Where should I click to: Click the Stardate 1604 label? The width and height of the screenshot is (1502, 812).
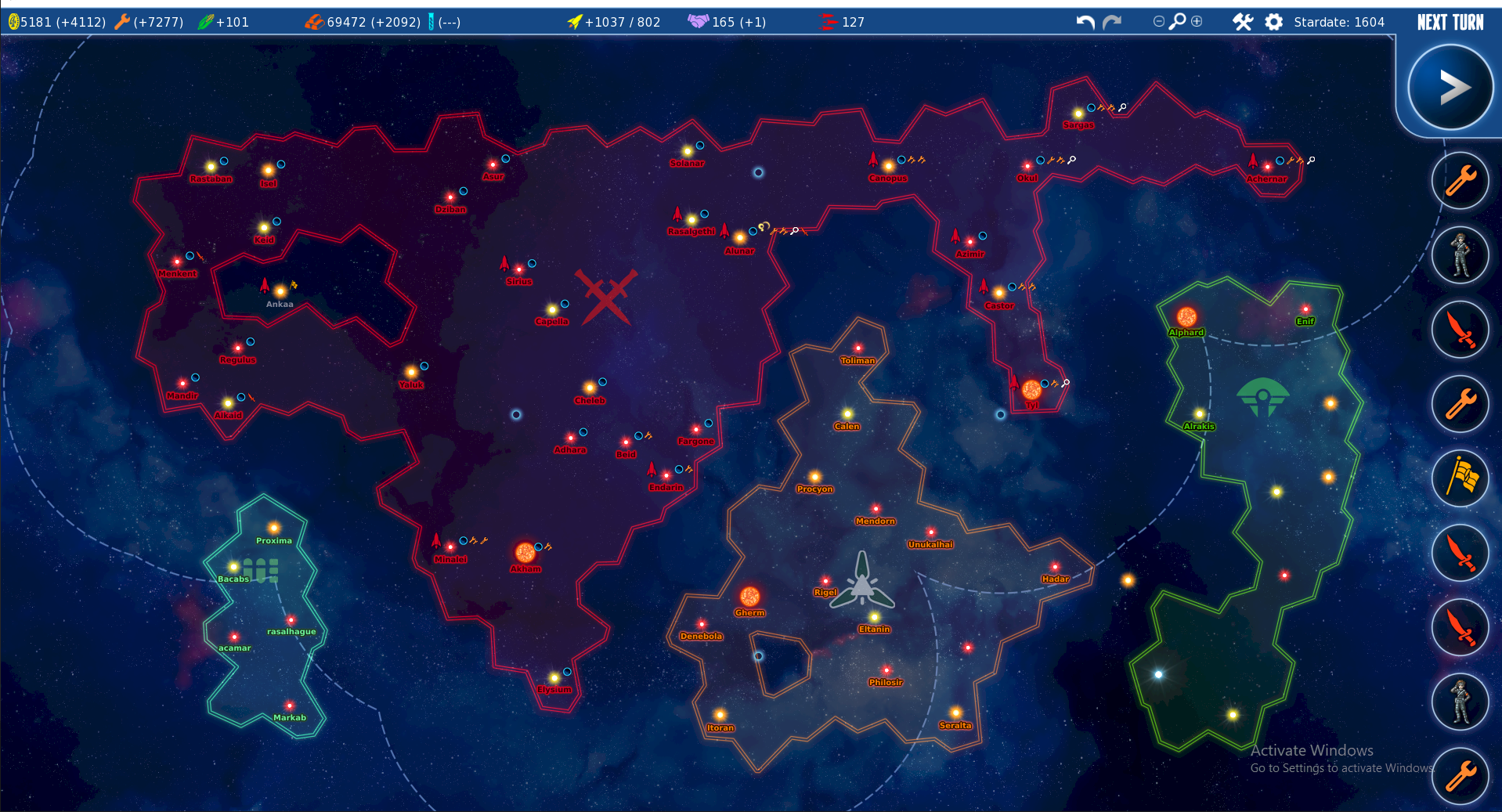click(x=1339, y=22)
